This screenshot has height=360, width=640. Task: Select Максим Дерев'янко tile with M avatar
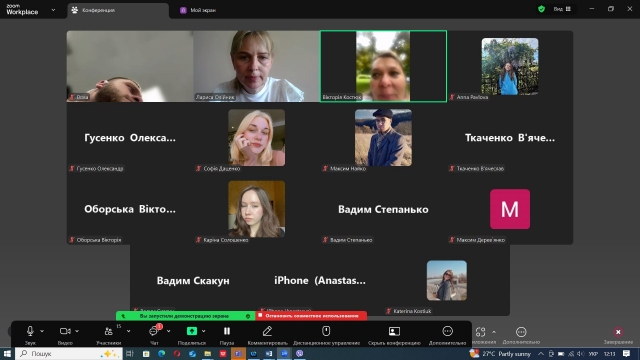pos(510,209)
